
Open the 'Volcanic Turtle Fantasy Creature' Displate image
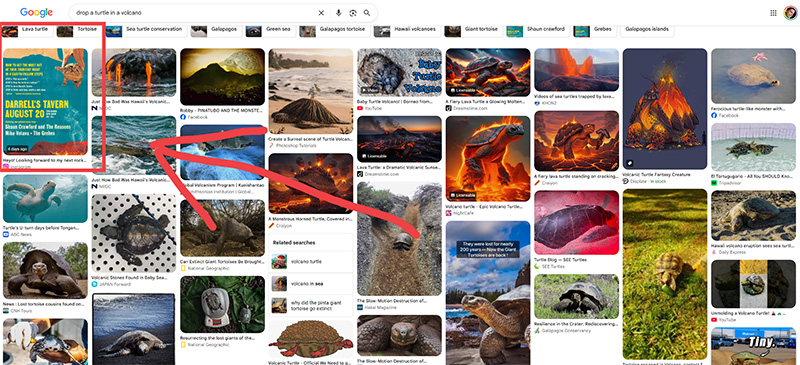pyautogui.click(x=665, y=109)
